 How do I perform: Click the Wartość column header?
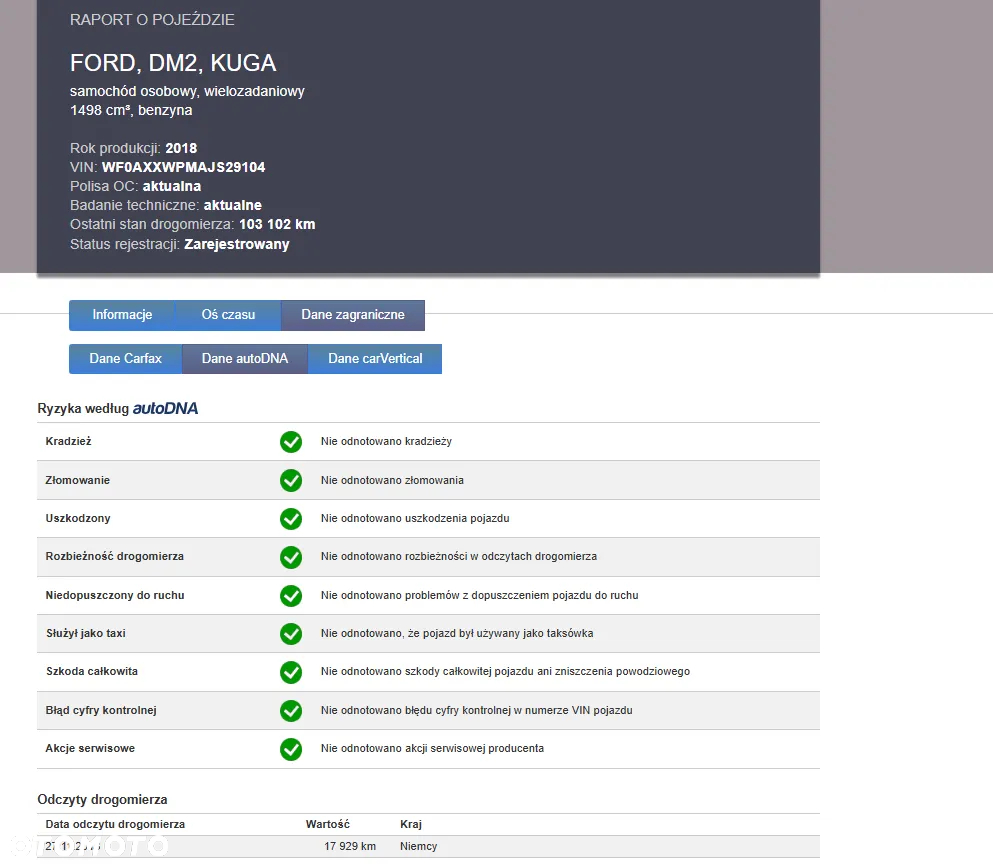coord(327,824)
